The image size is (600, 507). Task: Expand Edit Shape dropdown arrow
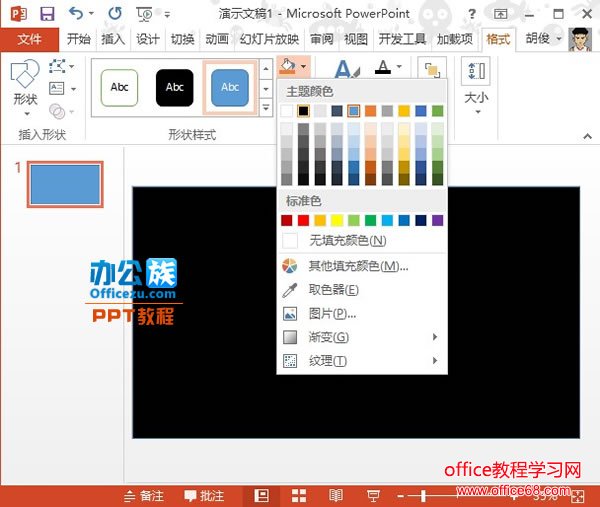pos(72,66)
